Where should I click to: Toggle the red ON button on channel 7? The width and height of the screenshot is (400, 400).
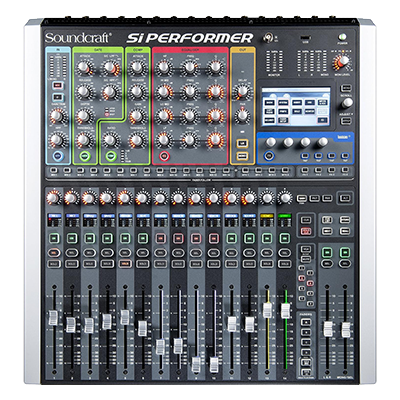[160, 238]
